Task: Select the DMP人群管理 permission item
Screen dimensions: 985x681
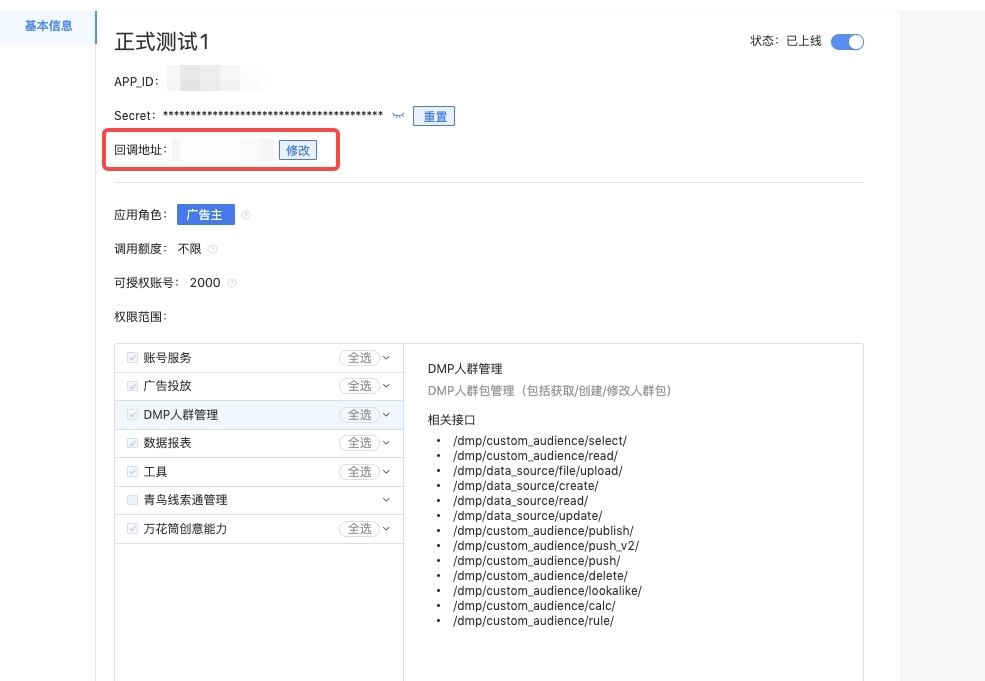Action: point(181,415)
